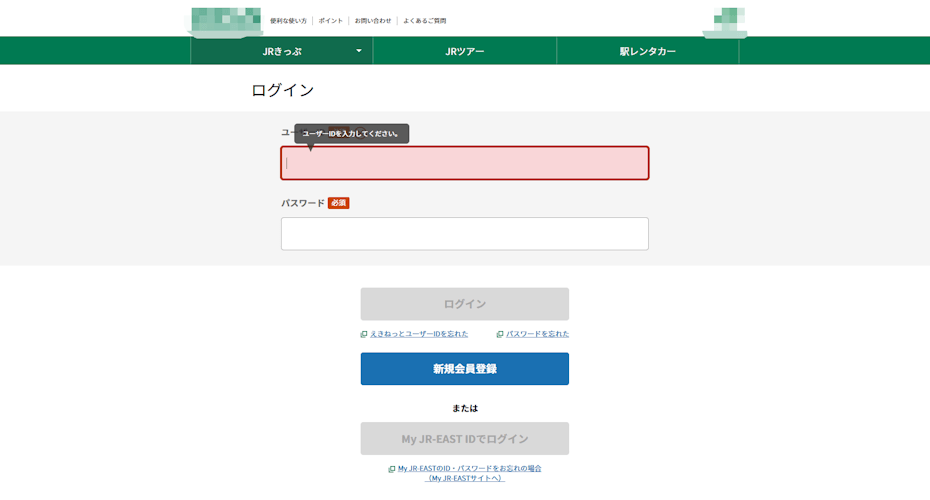Screen dimensions: 930x500
Task: Open the お問い合わせ header link
Action: [372, 21]
